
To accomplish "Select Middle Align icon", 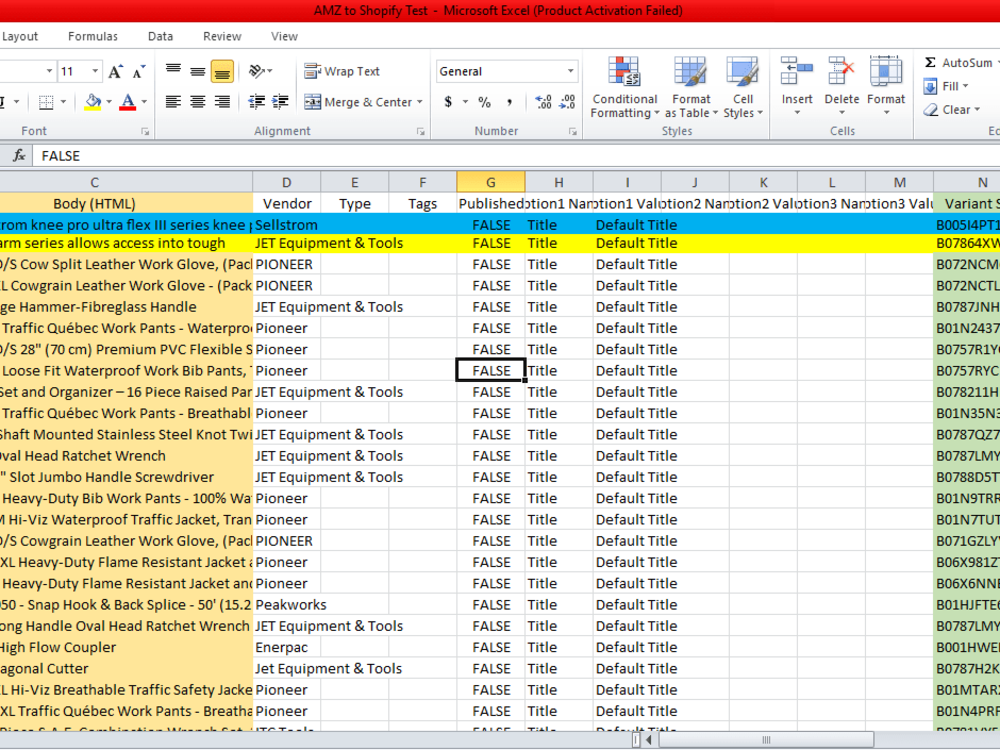I will [x=198, y=71].
